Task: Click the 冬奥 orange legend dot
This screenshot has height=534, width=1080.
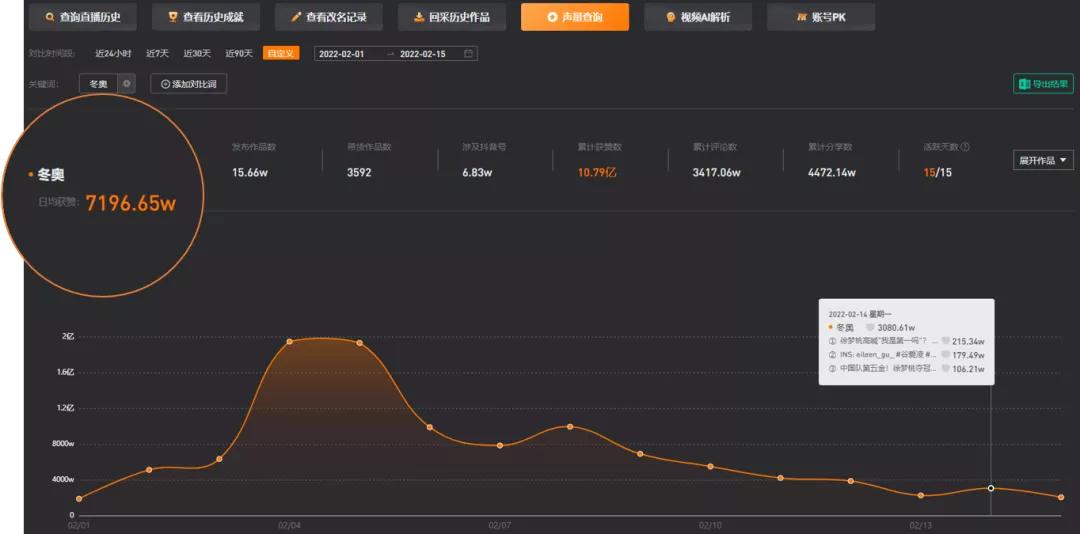Action: coord(31,175)
